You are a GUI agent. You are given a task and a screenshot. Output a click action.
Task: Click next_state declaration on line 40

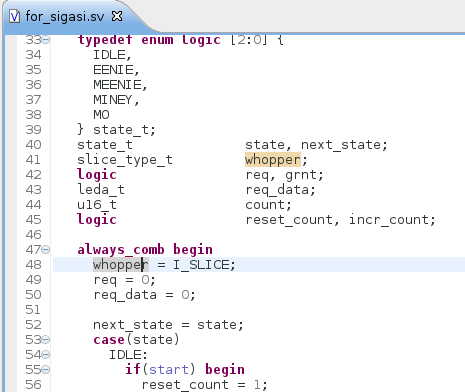(x=341, y=145)
